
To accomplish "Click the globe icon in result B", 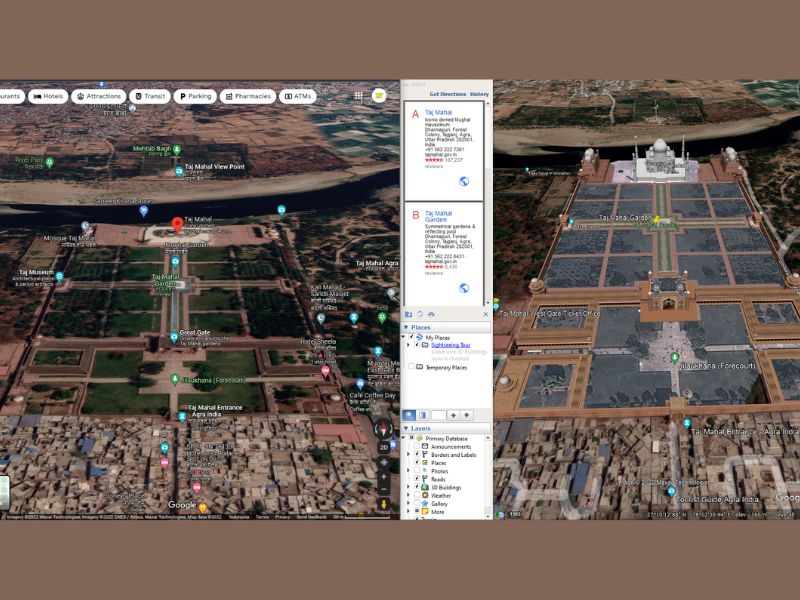I will [x=464, y=288].
